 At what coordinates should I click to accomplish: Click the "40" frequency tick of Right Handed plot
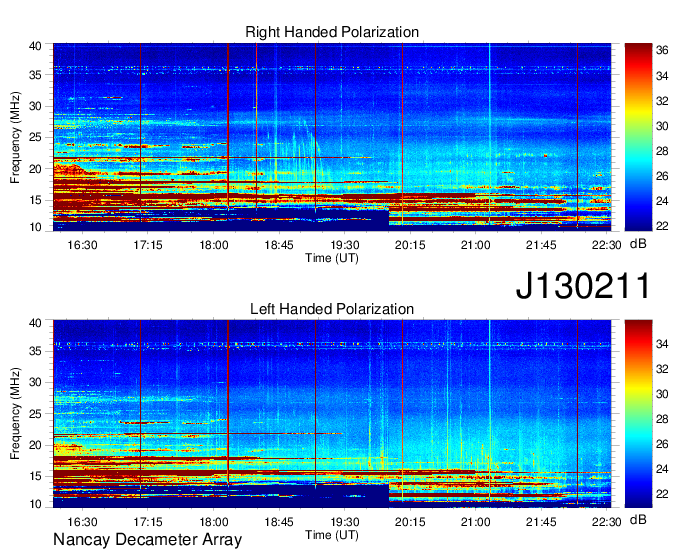[x=35, y=46]
